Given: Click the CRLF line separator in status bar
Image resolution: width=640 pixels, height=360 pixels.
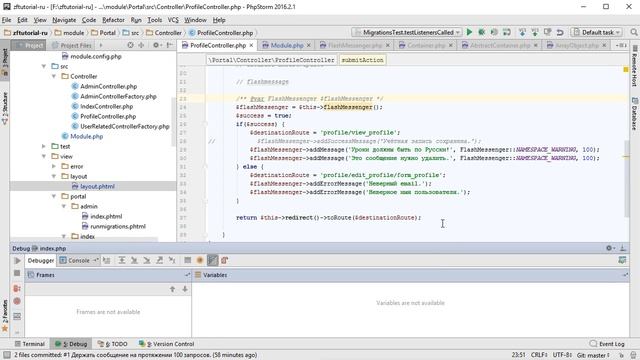Looking at the screenshot, I should [x=540, y=355].
